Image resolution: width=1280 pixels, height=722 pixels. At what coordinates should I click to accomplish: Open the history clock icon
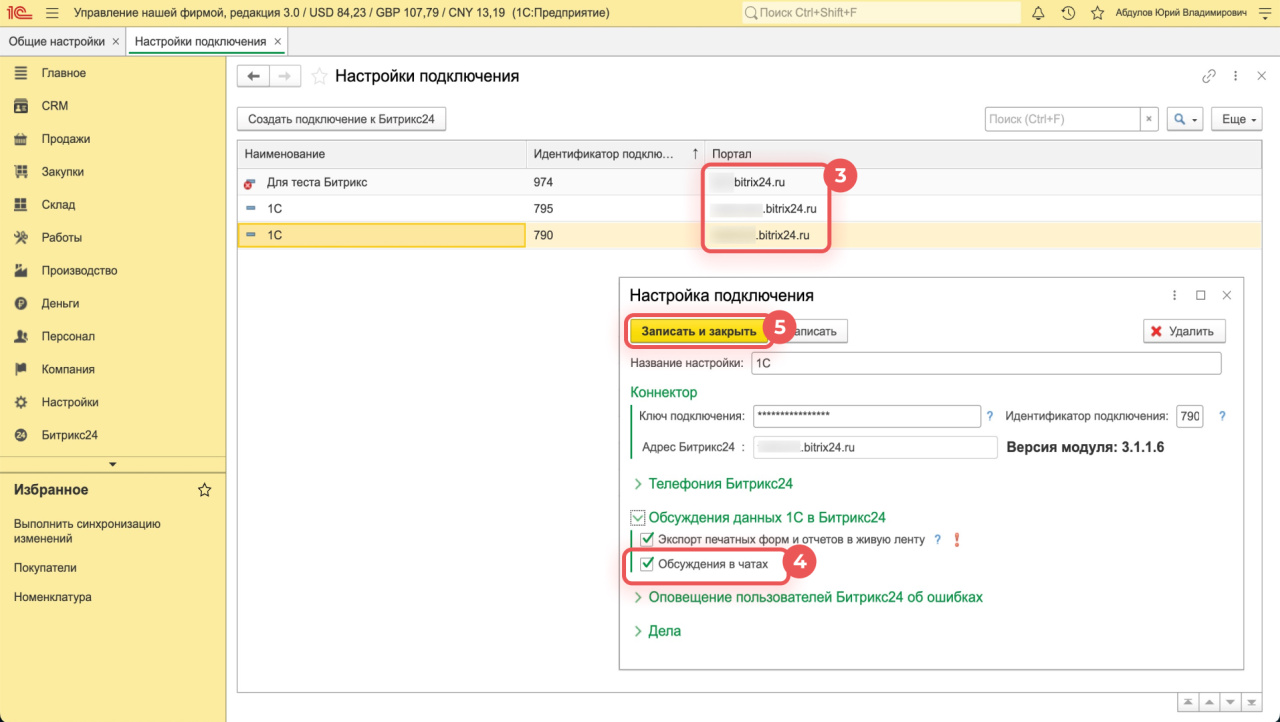1068,13
